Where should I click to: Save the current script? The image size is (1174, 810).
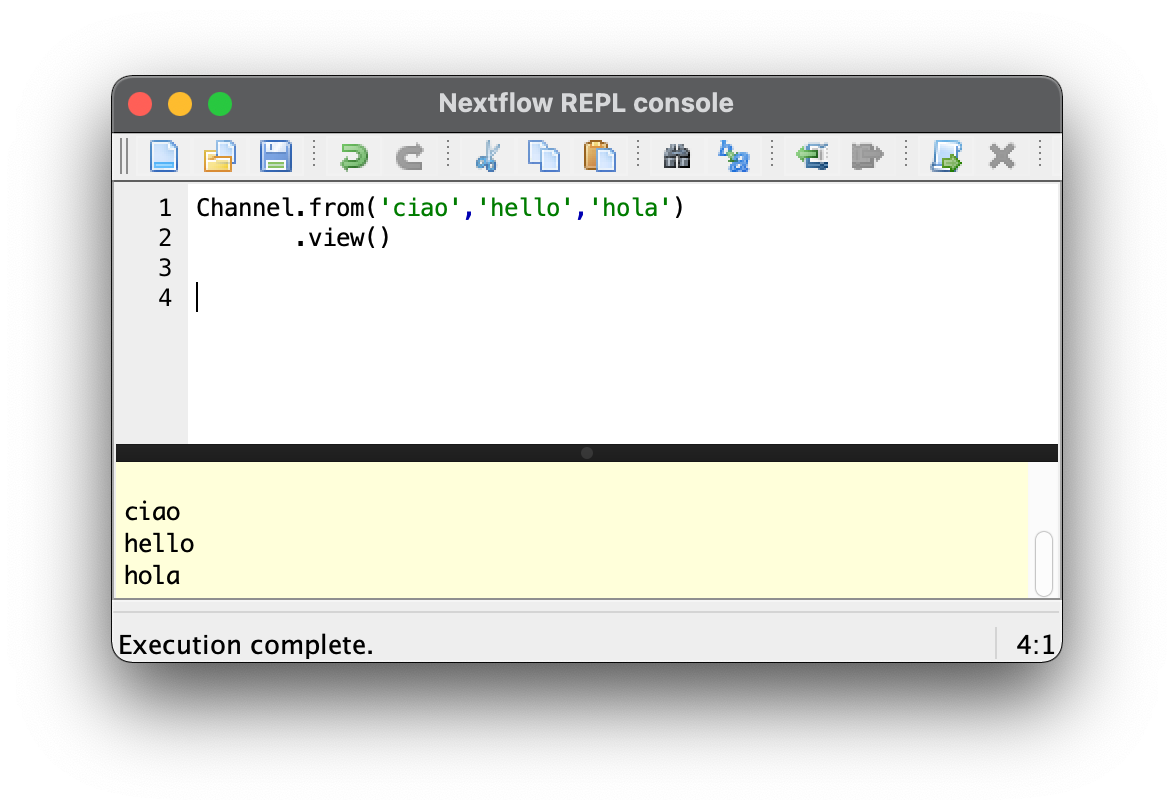pos(276,156)
